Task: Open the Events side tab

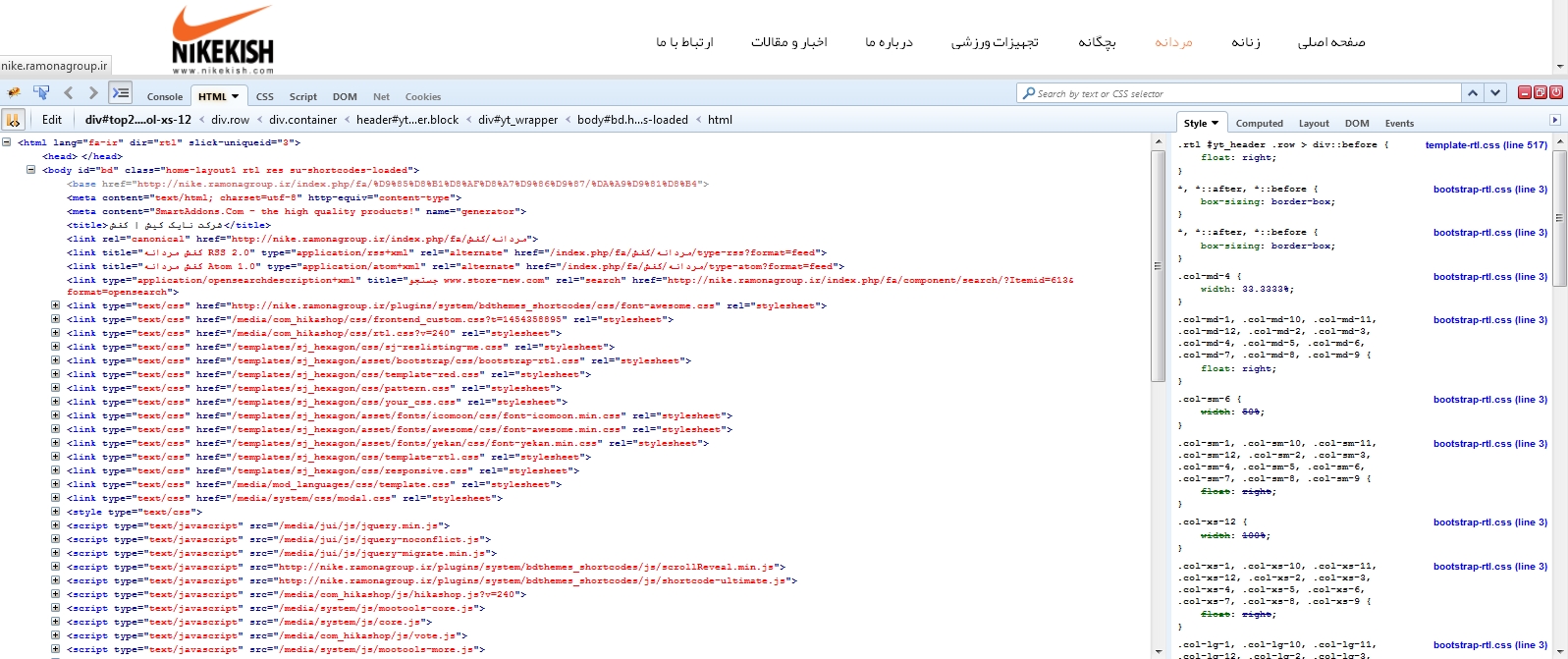Action: coord(1399,123)
